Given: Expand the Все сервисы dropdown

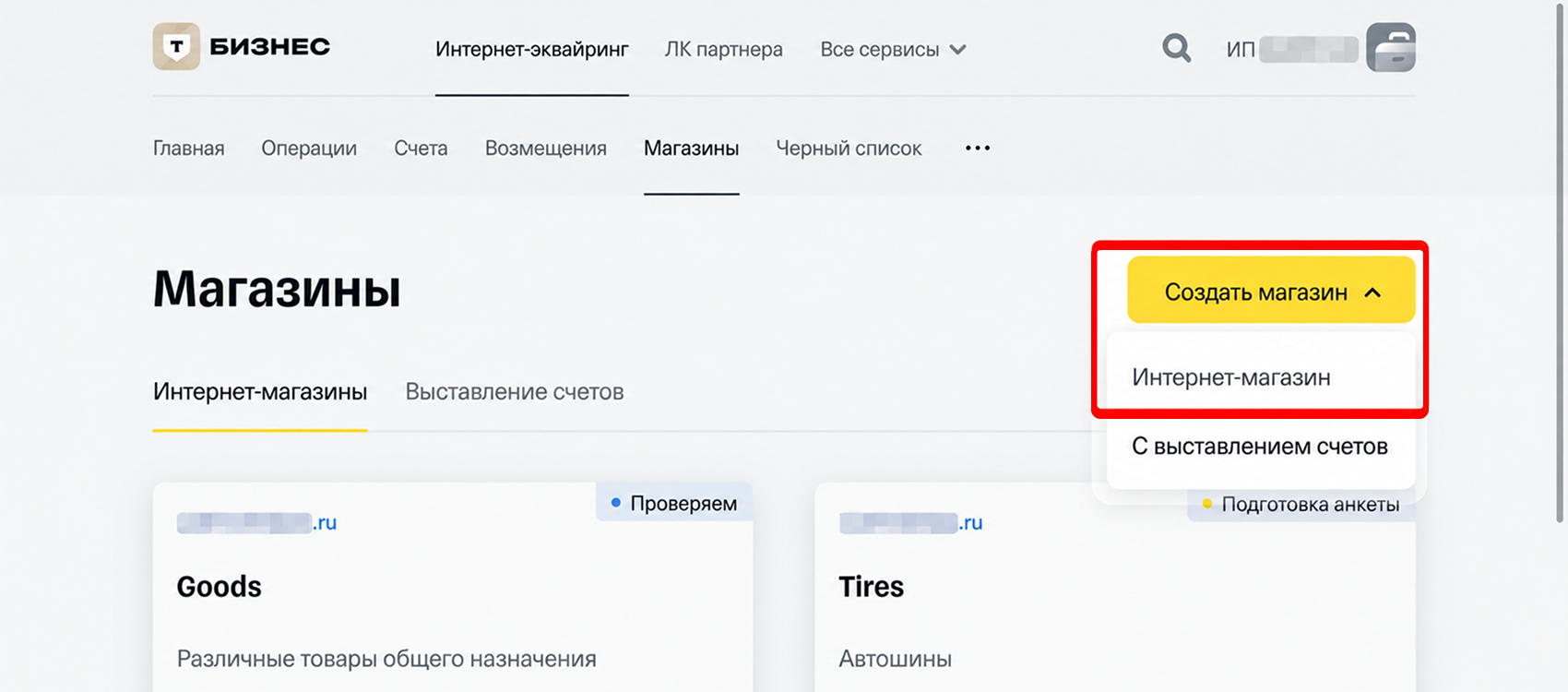Looking at the screenshot, I should [x=893, y=50].
